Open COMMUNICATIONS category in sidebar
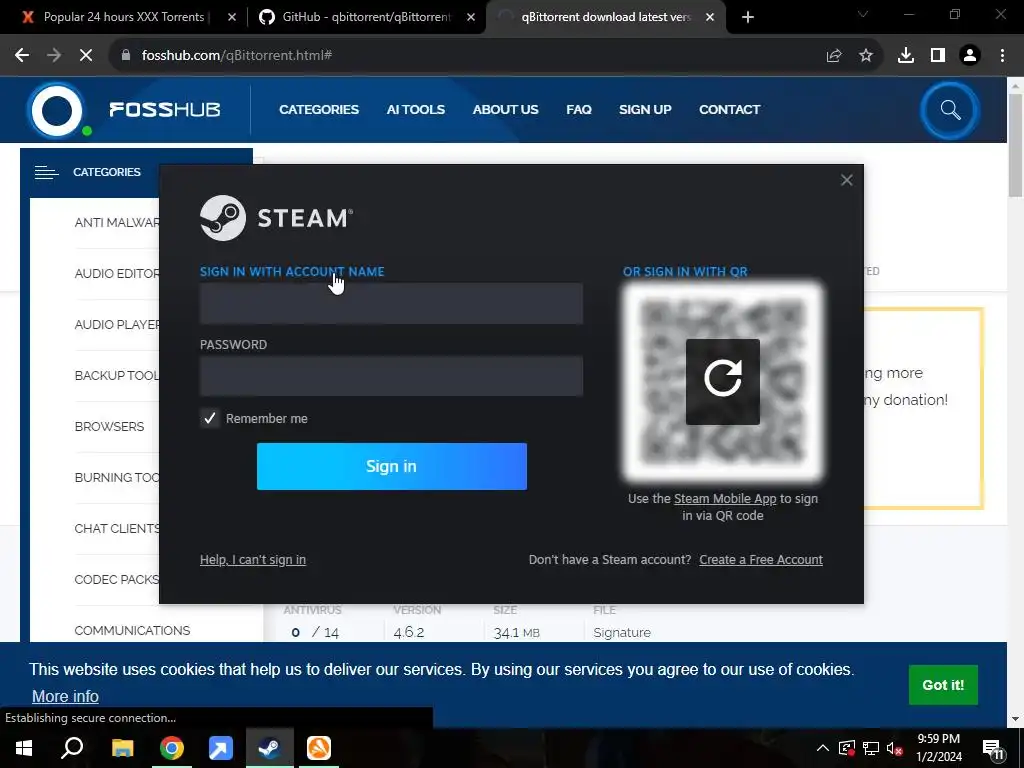 [132, 630]
